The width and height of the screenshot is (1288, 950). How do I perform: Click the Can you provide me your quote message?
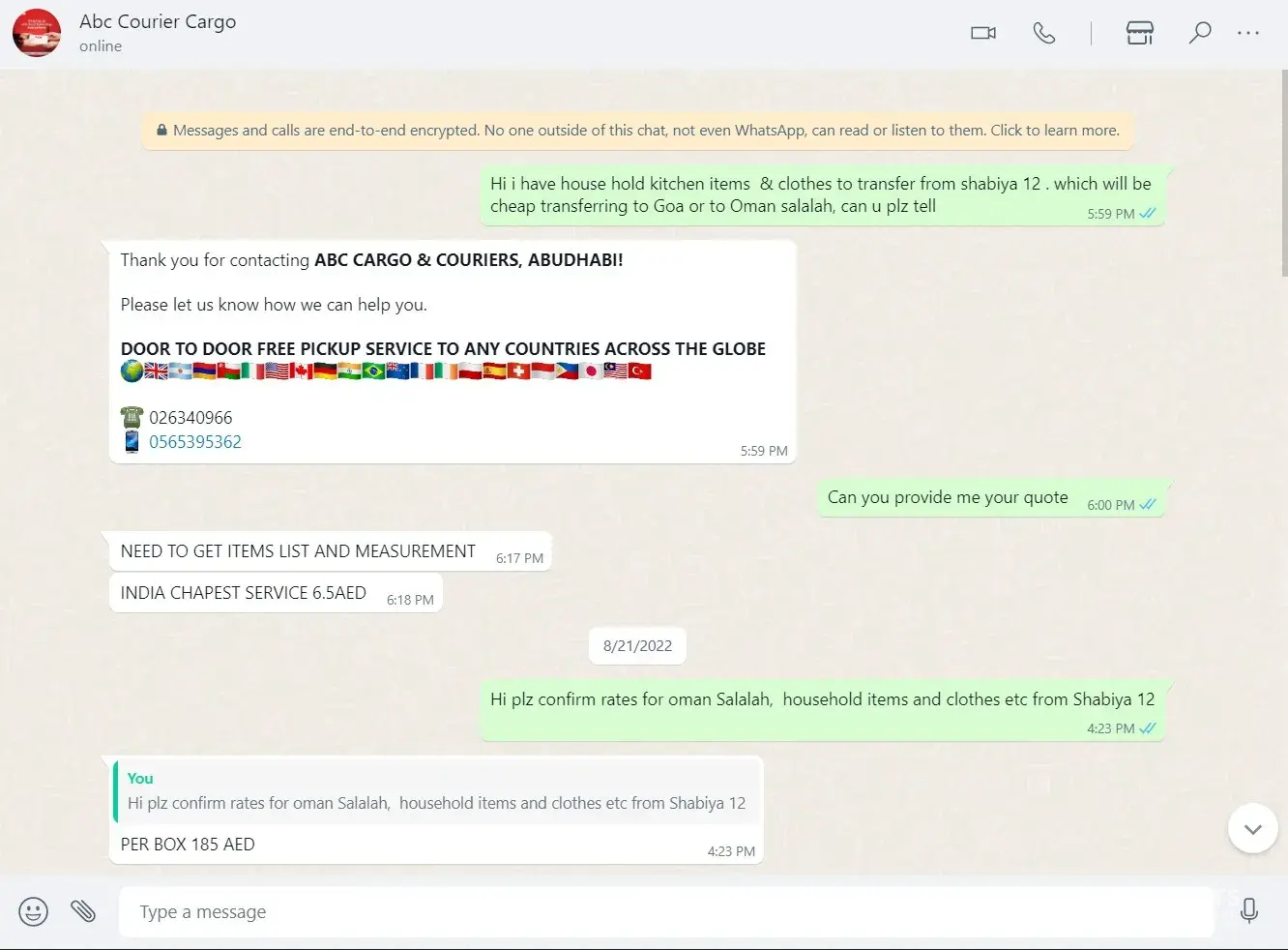tap(948, 497)
